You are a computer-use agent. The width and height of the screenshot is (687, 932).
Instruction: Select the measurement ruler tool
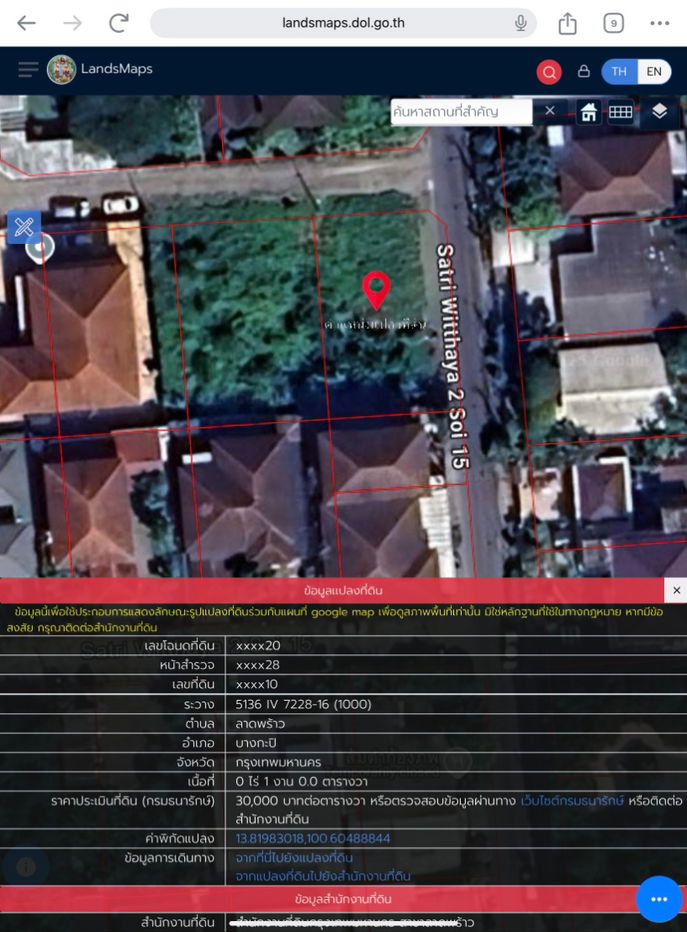pyautogui.click(x=24, y=227)
